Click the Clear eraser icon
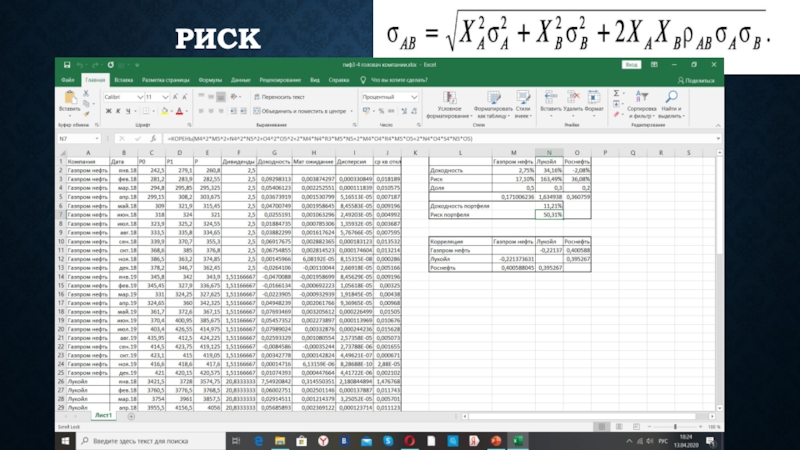Viewport: 800px width, 450px height. (x=616, y=114)
